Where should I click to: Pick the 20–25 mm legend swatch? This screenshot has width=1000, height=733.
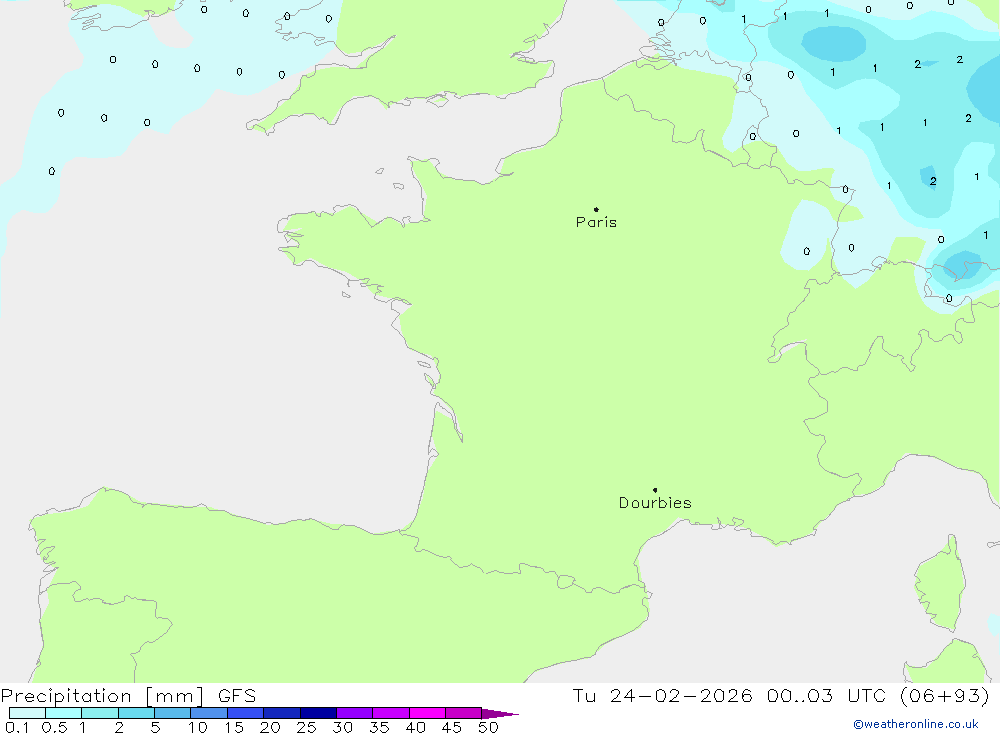281,713
